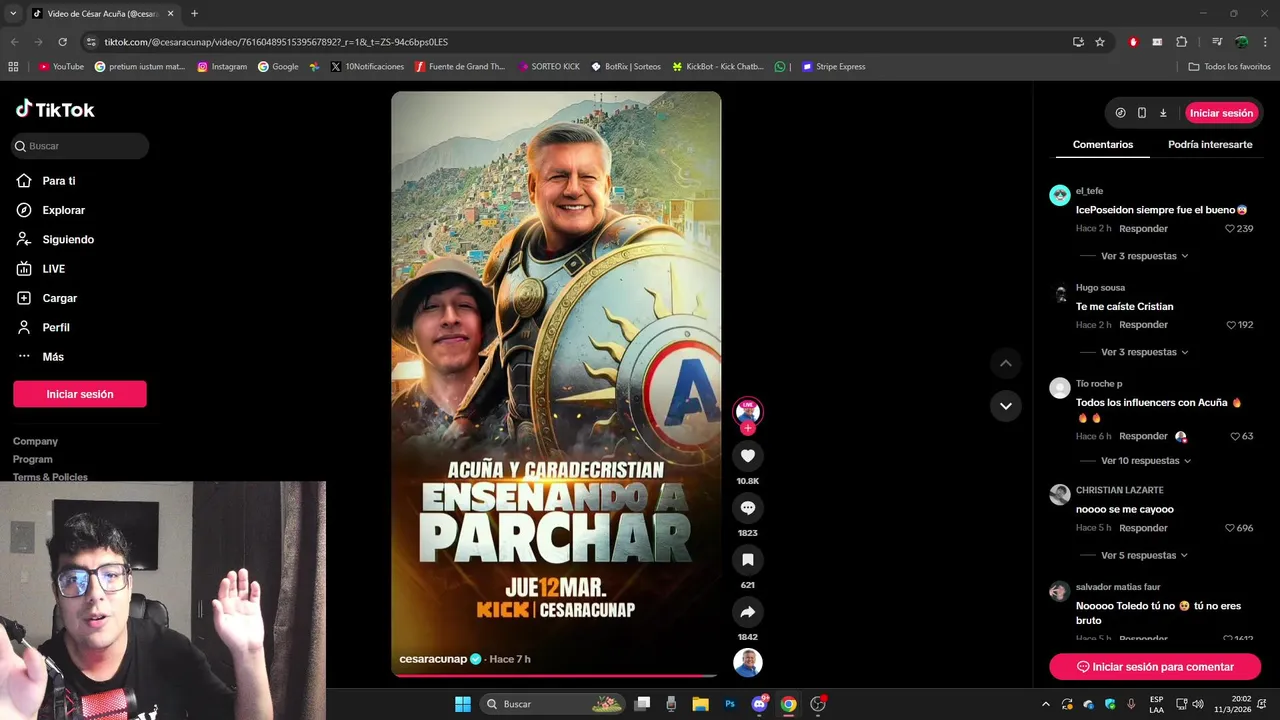The width and height of the screenshot is (1280, 720).
Task: Open the cesaracunap username link
Action: tap(433, 659)
